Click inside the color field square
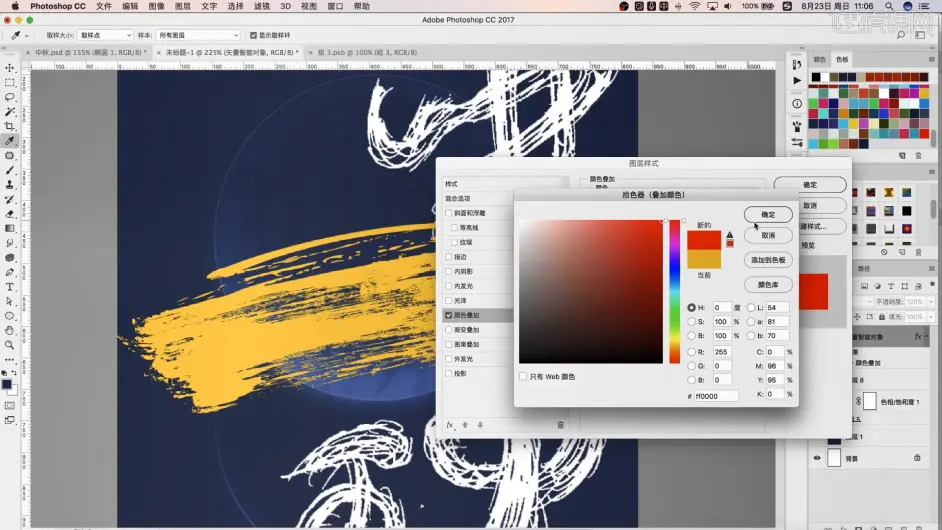The image size is (942, 530). 591,291
